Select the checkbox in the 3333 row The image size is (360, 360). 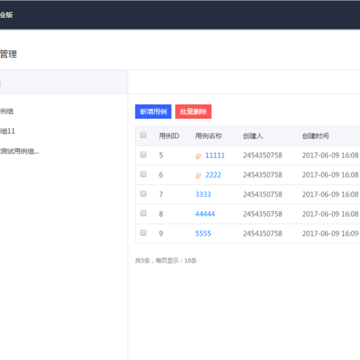(143, 194)
